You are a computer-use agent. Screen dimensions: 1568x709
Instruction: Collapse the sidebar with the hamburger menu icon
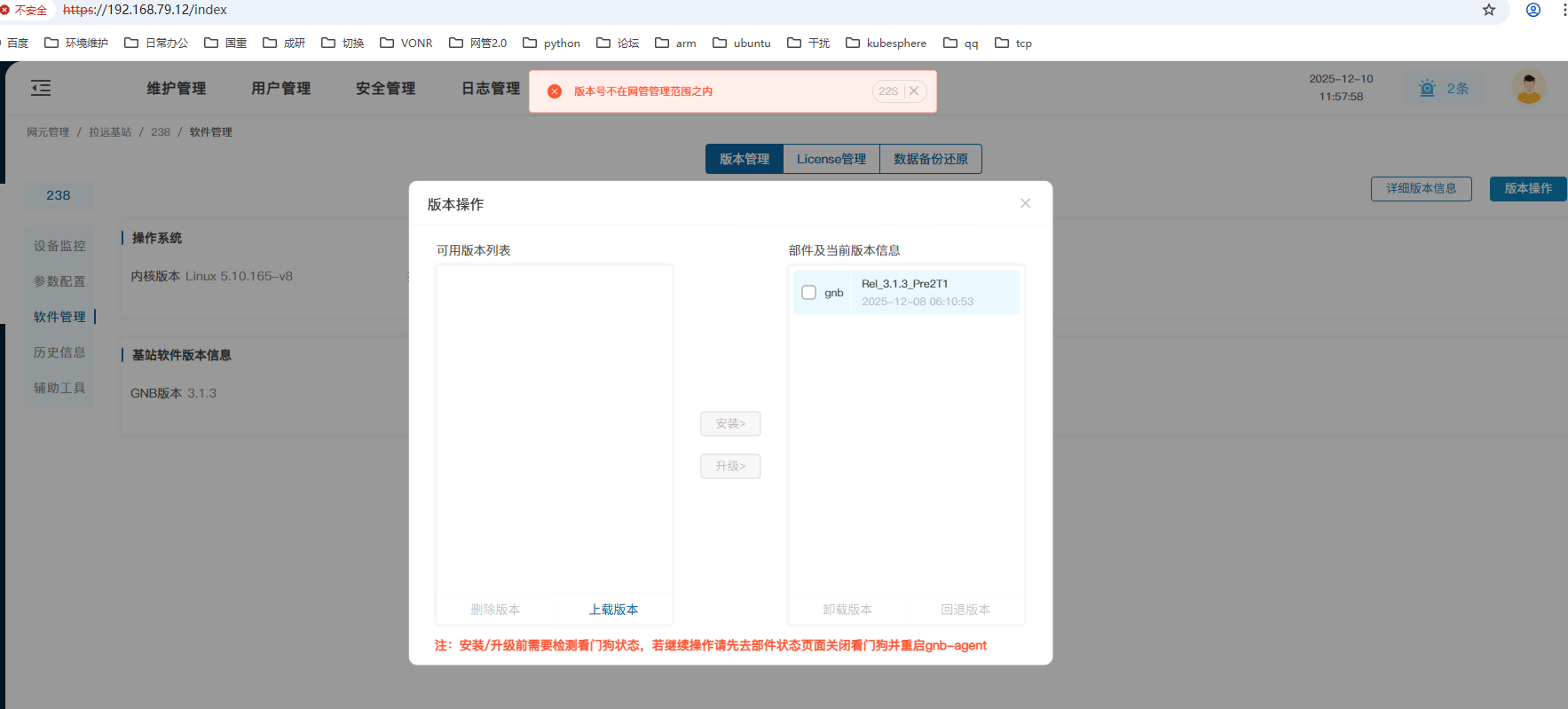coord(41,88)
